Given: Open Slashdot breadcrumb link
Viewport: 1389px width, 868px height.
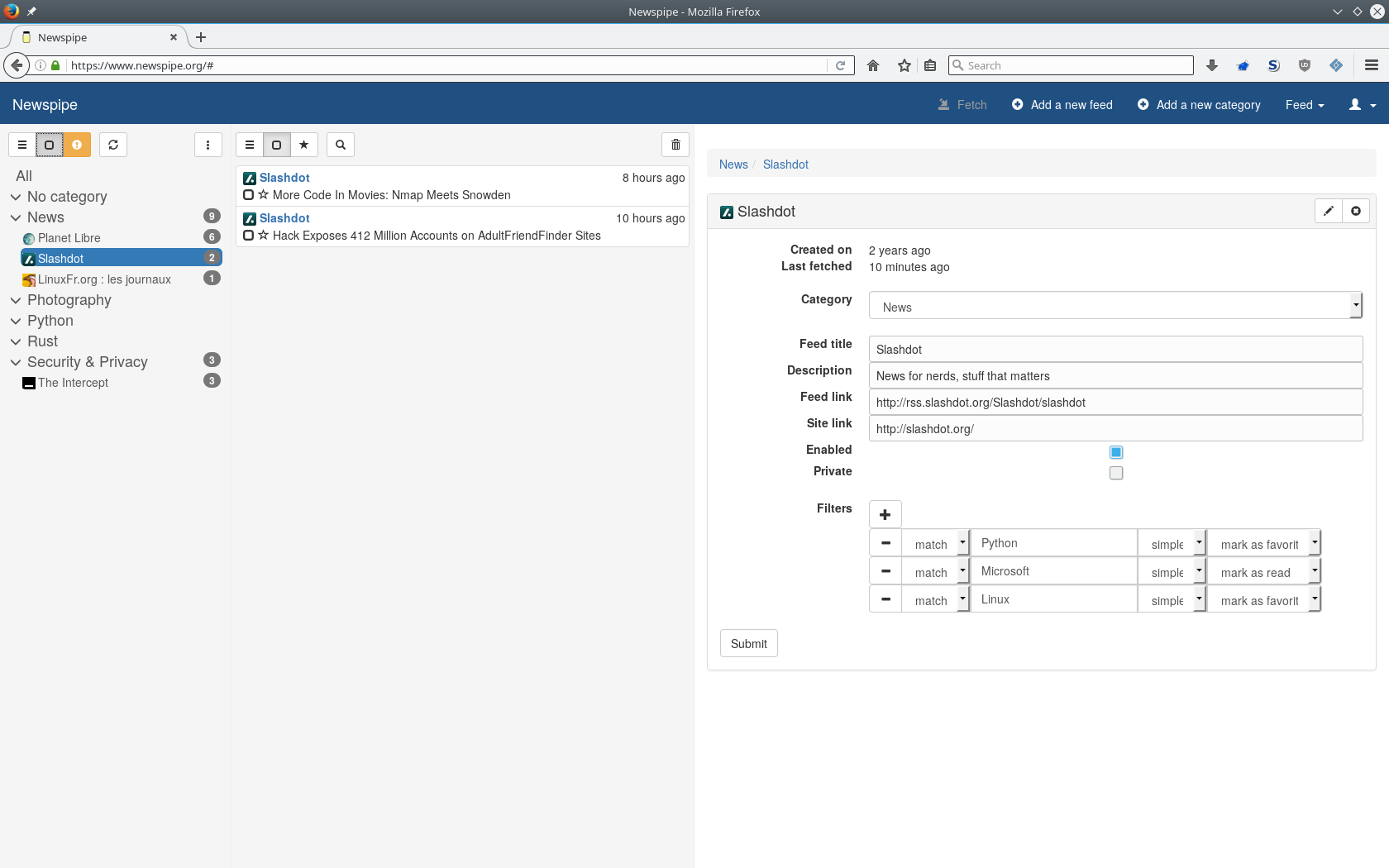Looking at the screenshot, I should [x=785, y=165].
